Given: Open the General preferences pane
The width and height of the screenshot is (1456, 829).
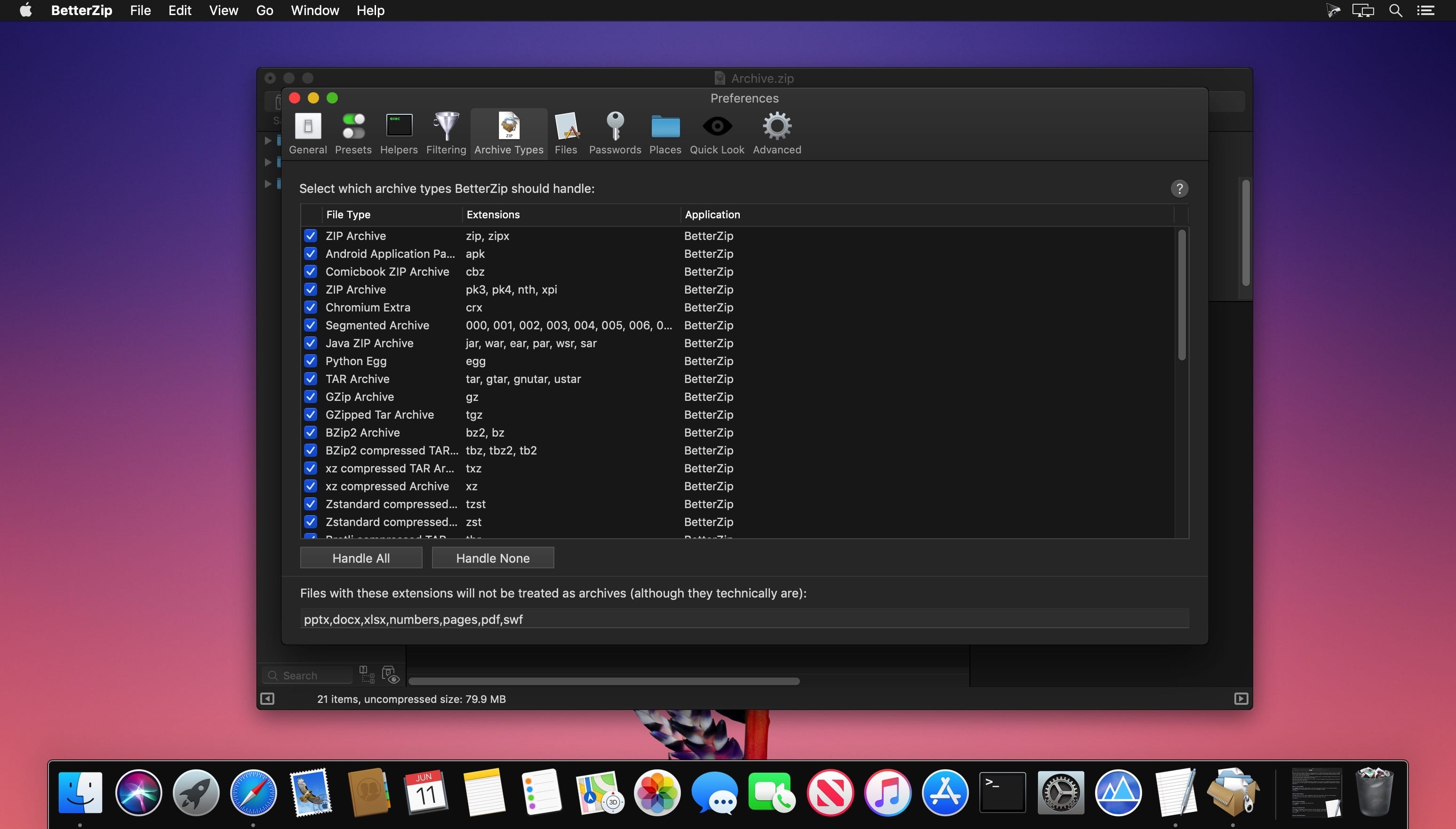Looking at the screenshot, I should (307, 133).
